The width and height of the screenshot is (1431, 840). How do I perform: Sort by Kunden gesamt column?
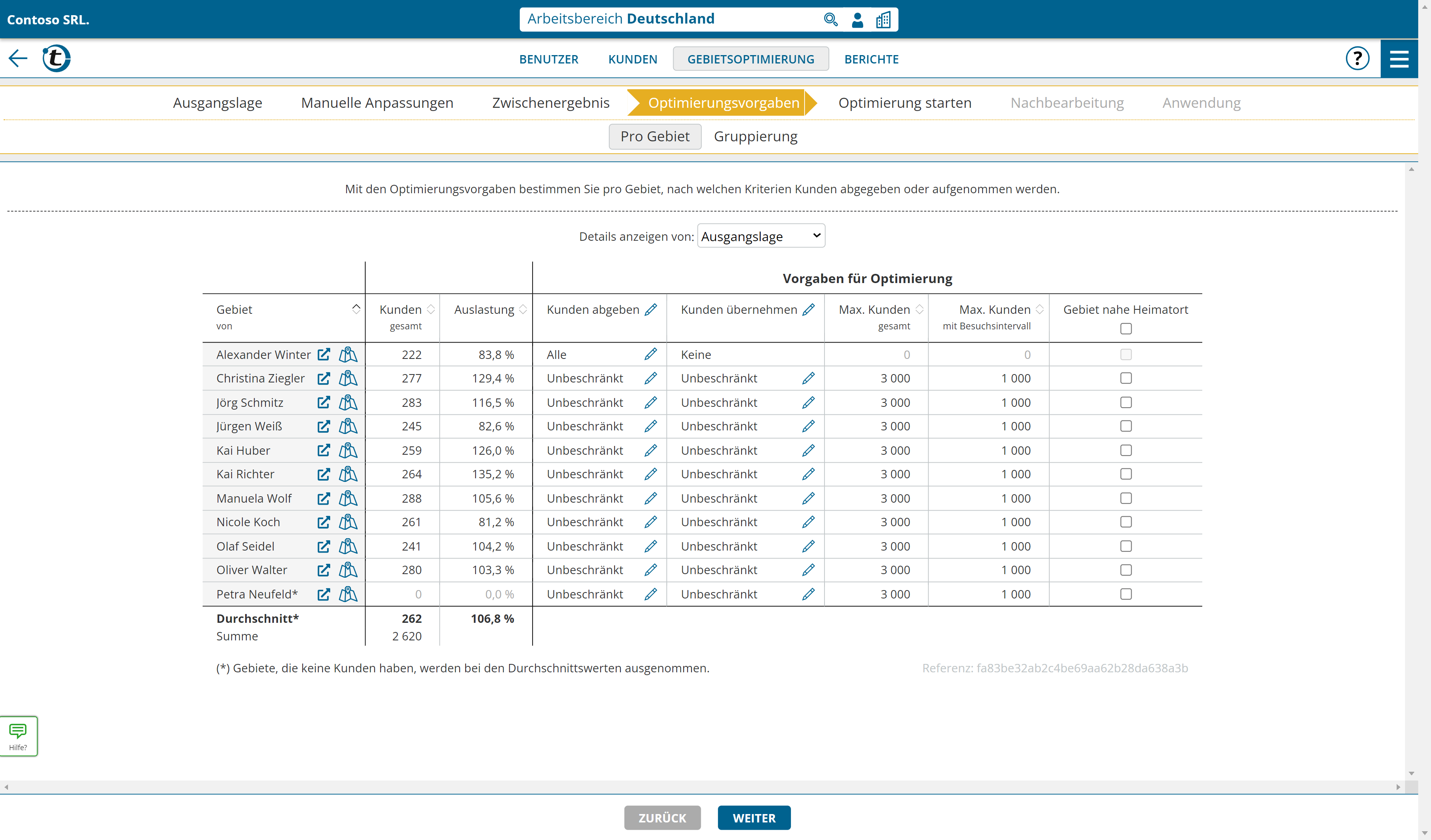point(431,309)
